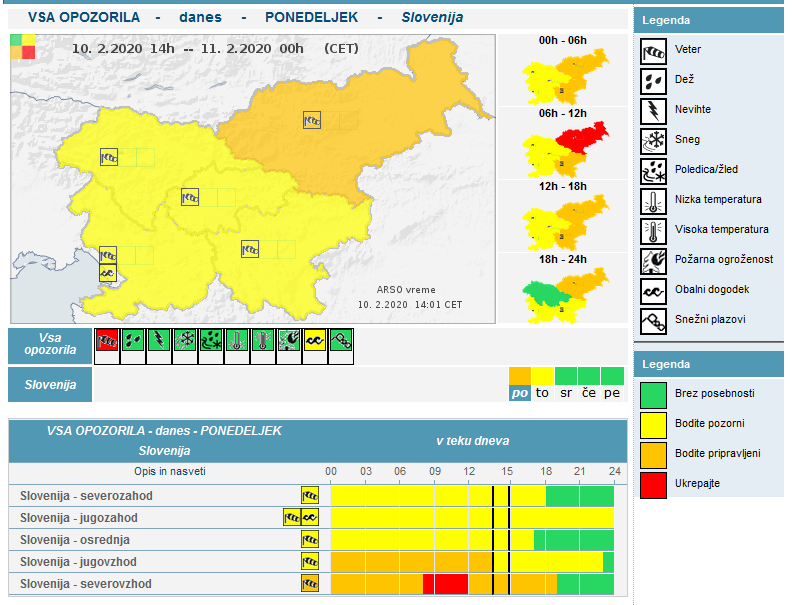Click the Slovenija label button
Image resolution: width=792 pixels, height=605 pixels.
click(x=50, y=385)
